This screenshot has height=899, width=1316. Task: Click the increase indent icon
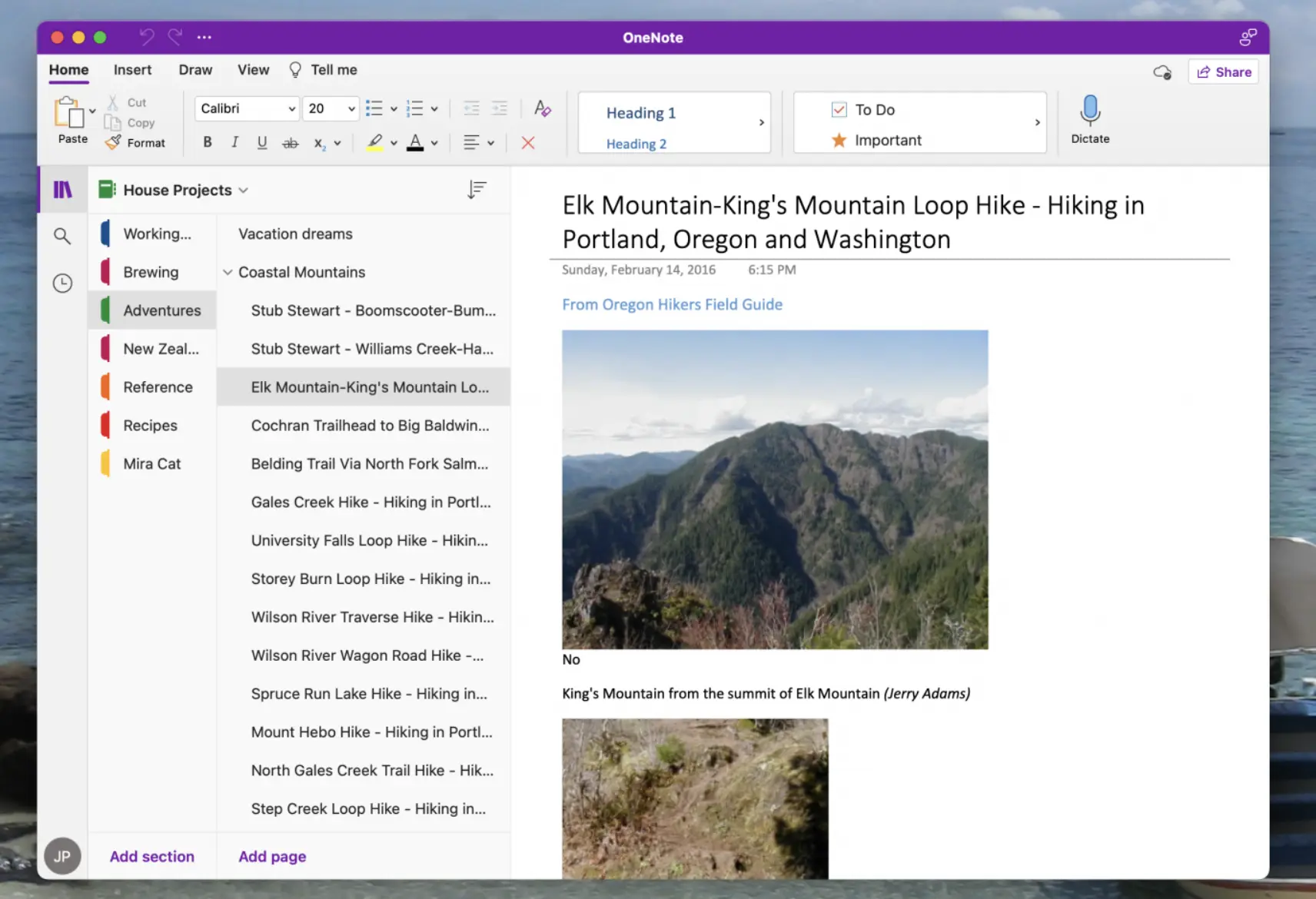pos(500,108)
